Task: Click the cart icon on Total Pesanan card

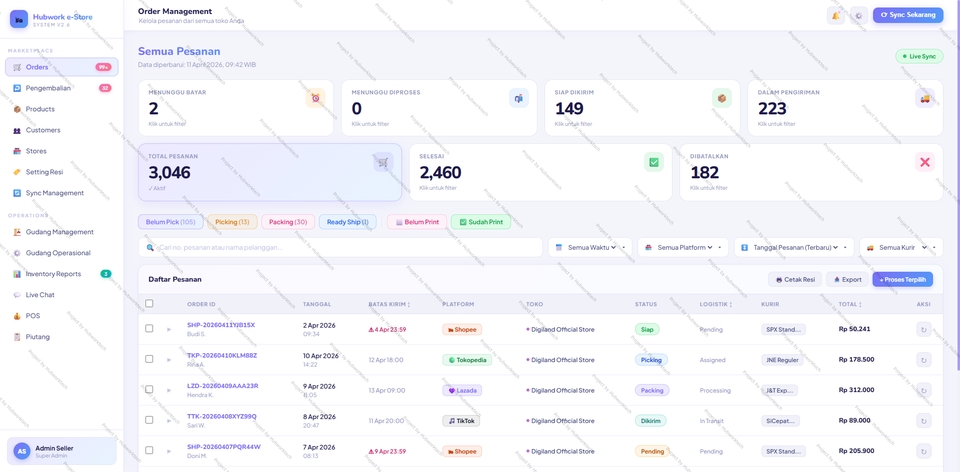Action: point(383,162)
